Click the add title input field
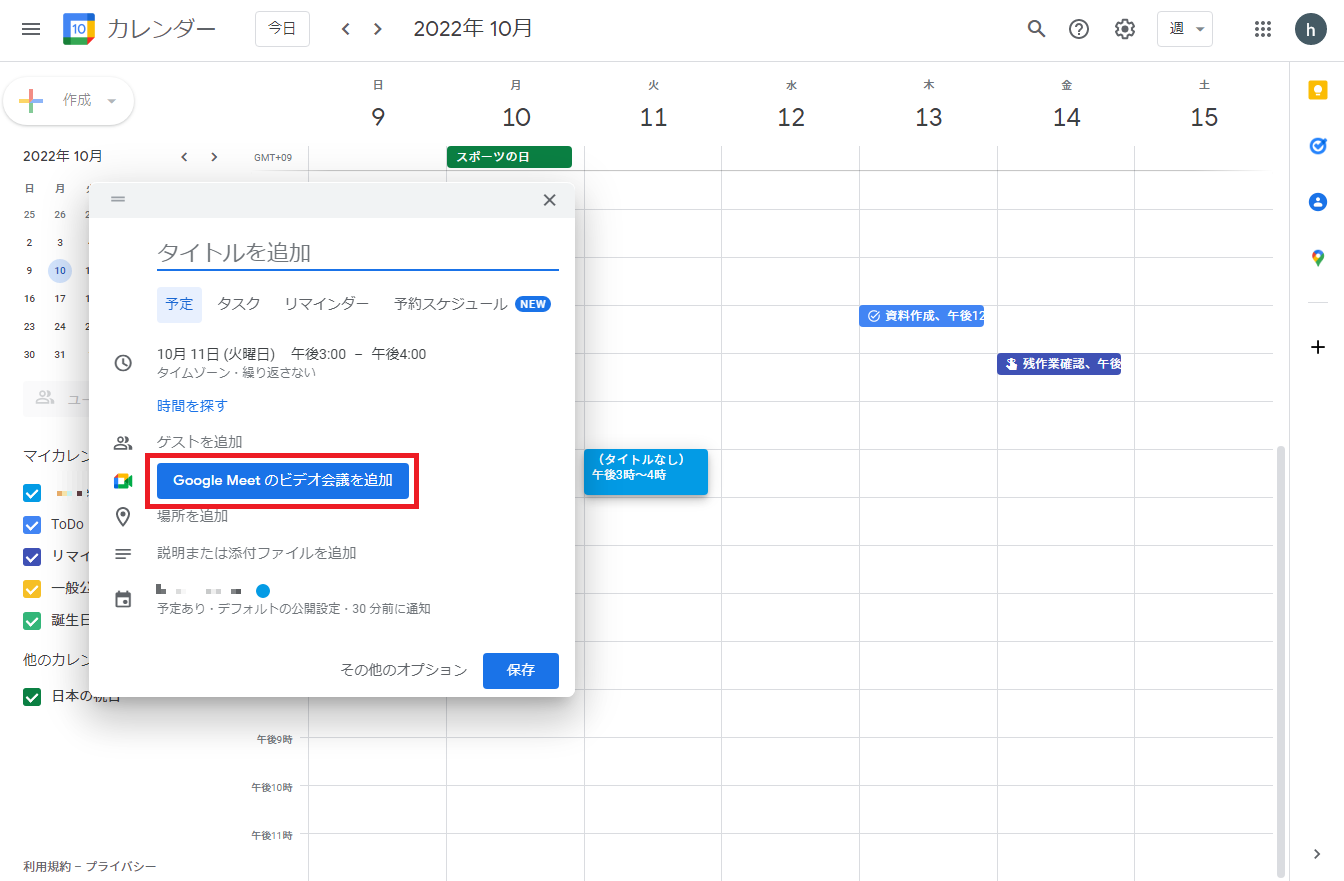Viewport: 1344px width, 881px height. pyautogui.click(x=357, y=253)
